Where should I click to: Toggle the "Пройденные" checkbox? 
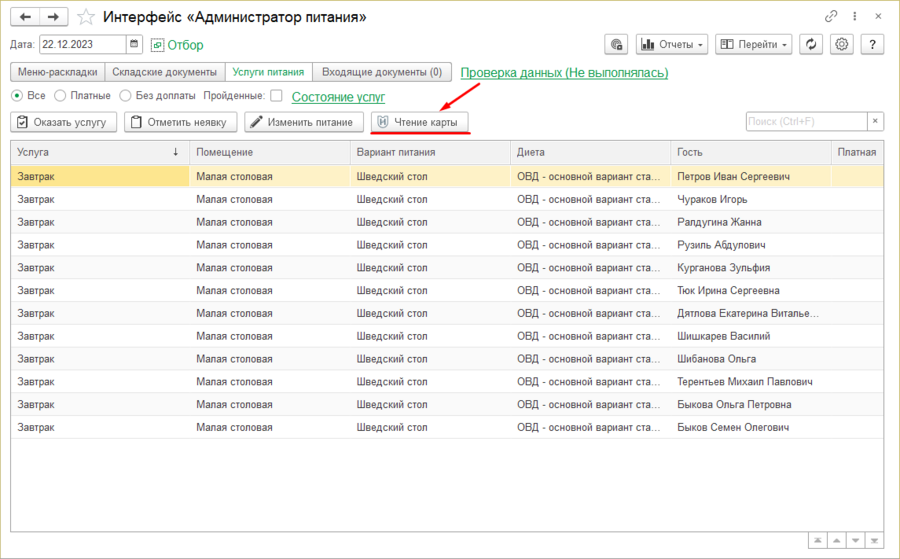[x=276, y=96]
